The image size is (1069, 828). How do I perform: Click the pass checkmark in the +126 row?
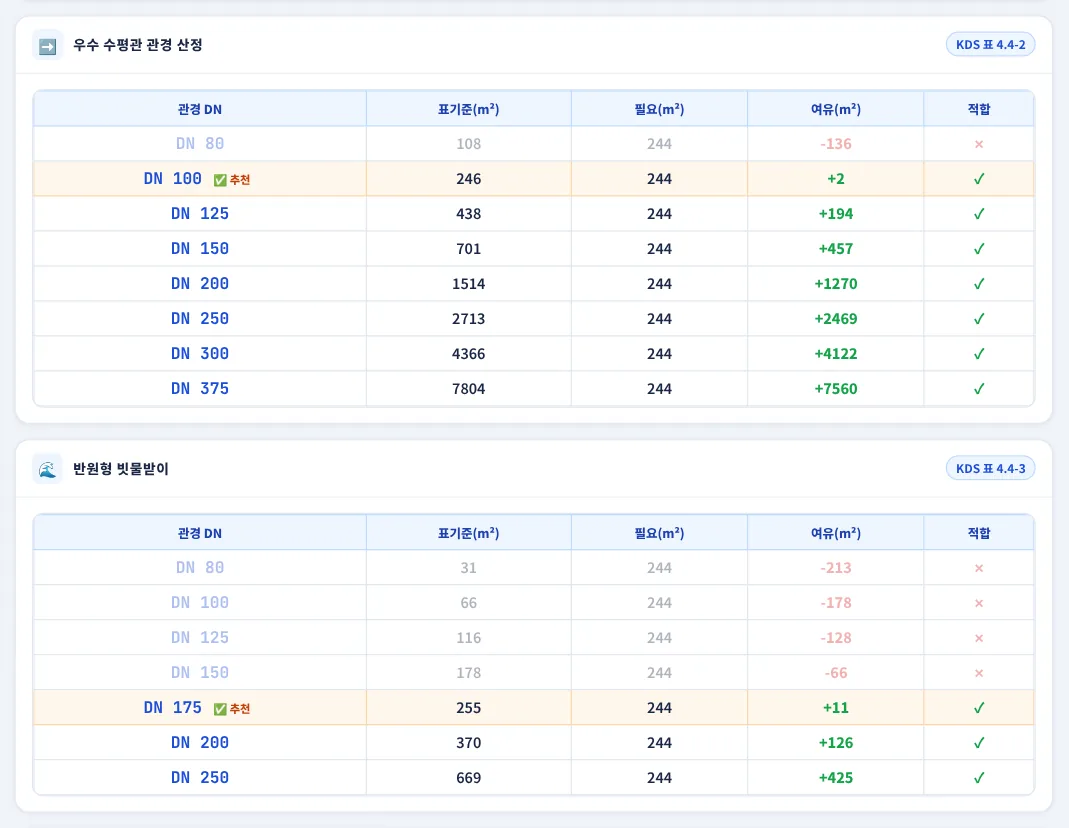click(979, 743)
